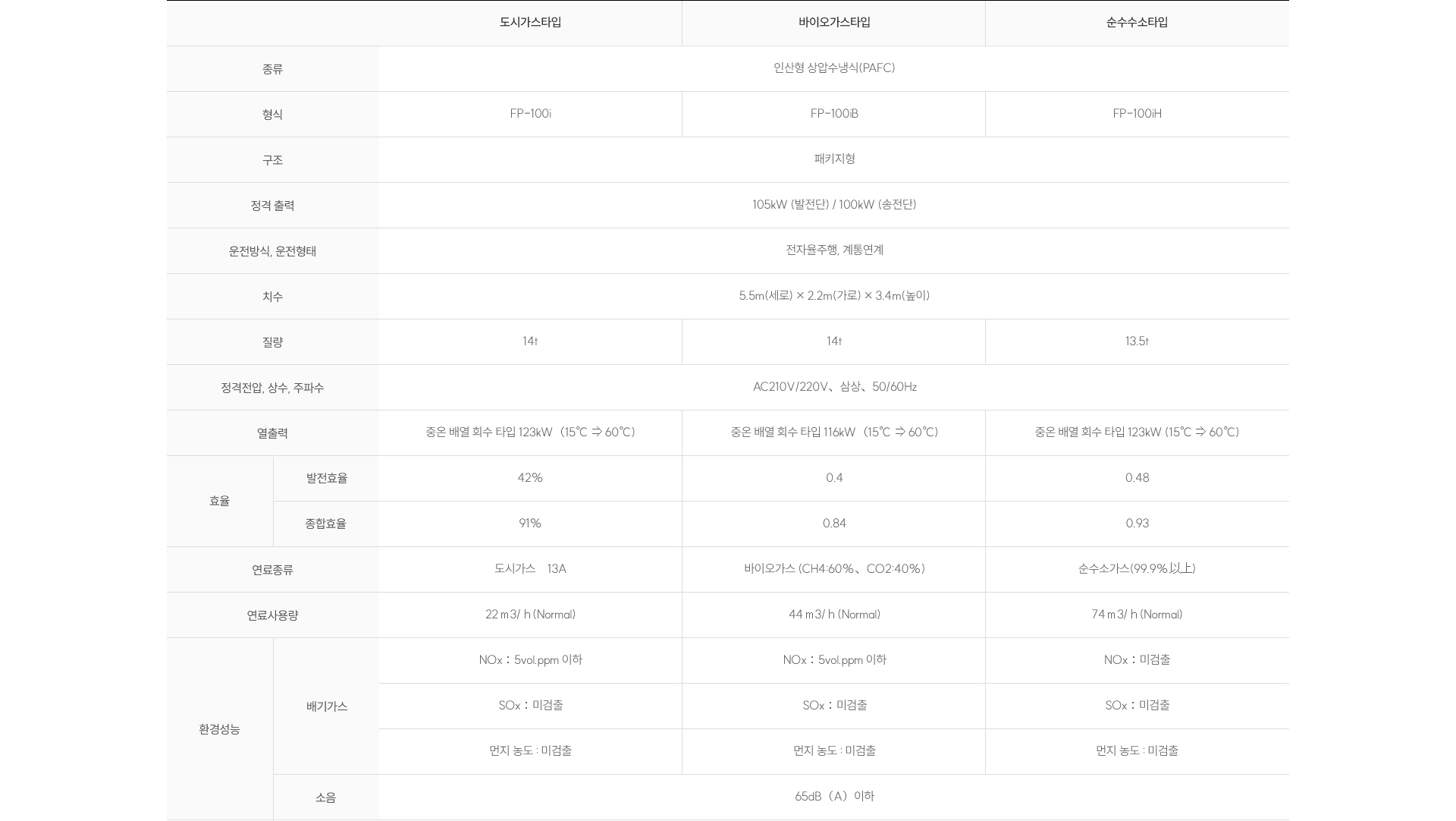This screenshot has height=821, width=1456.
Task: Click the 105kW rated output value
Action: tap(834, 205)
